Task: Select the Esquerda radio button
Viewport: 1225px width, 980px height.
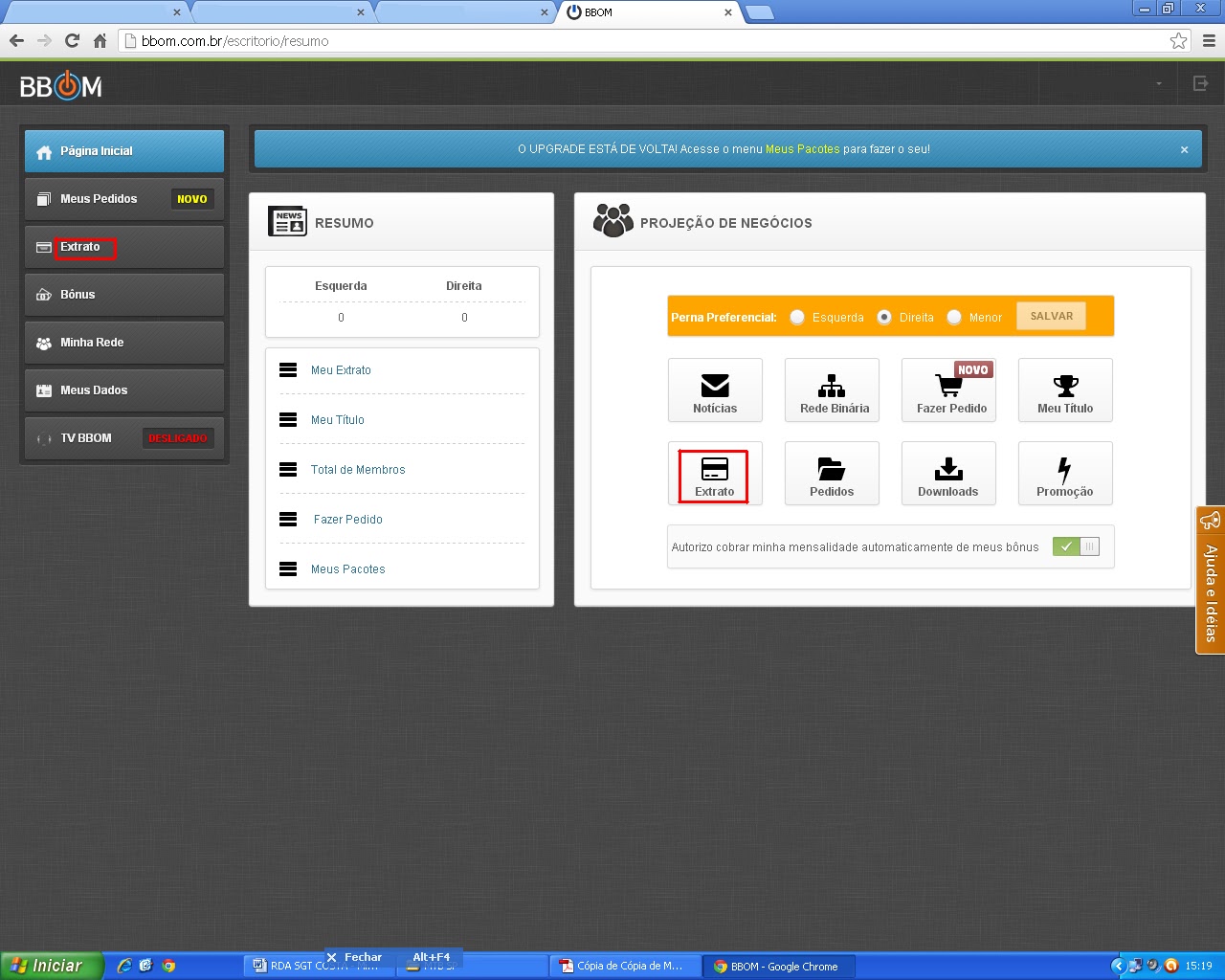Action: [797, 317]
